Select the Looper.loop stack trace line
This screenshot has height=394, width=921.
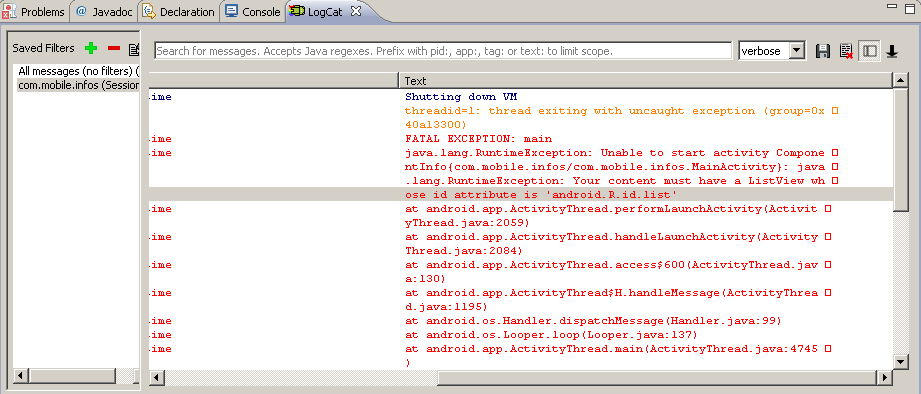pos(552,335)
